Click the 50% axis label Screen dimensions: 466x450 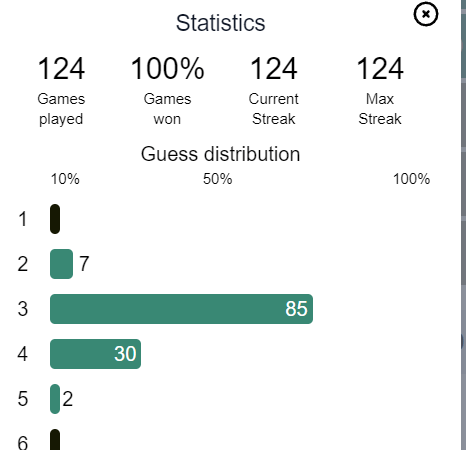click(217, 179)
